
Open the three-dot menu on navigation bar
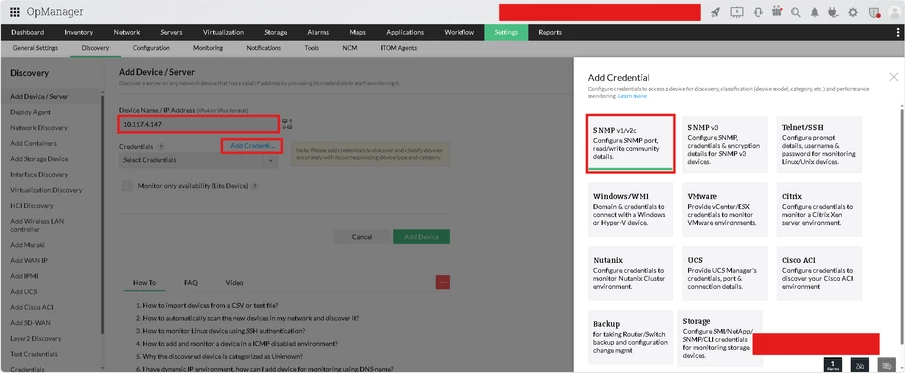897,32
